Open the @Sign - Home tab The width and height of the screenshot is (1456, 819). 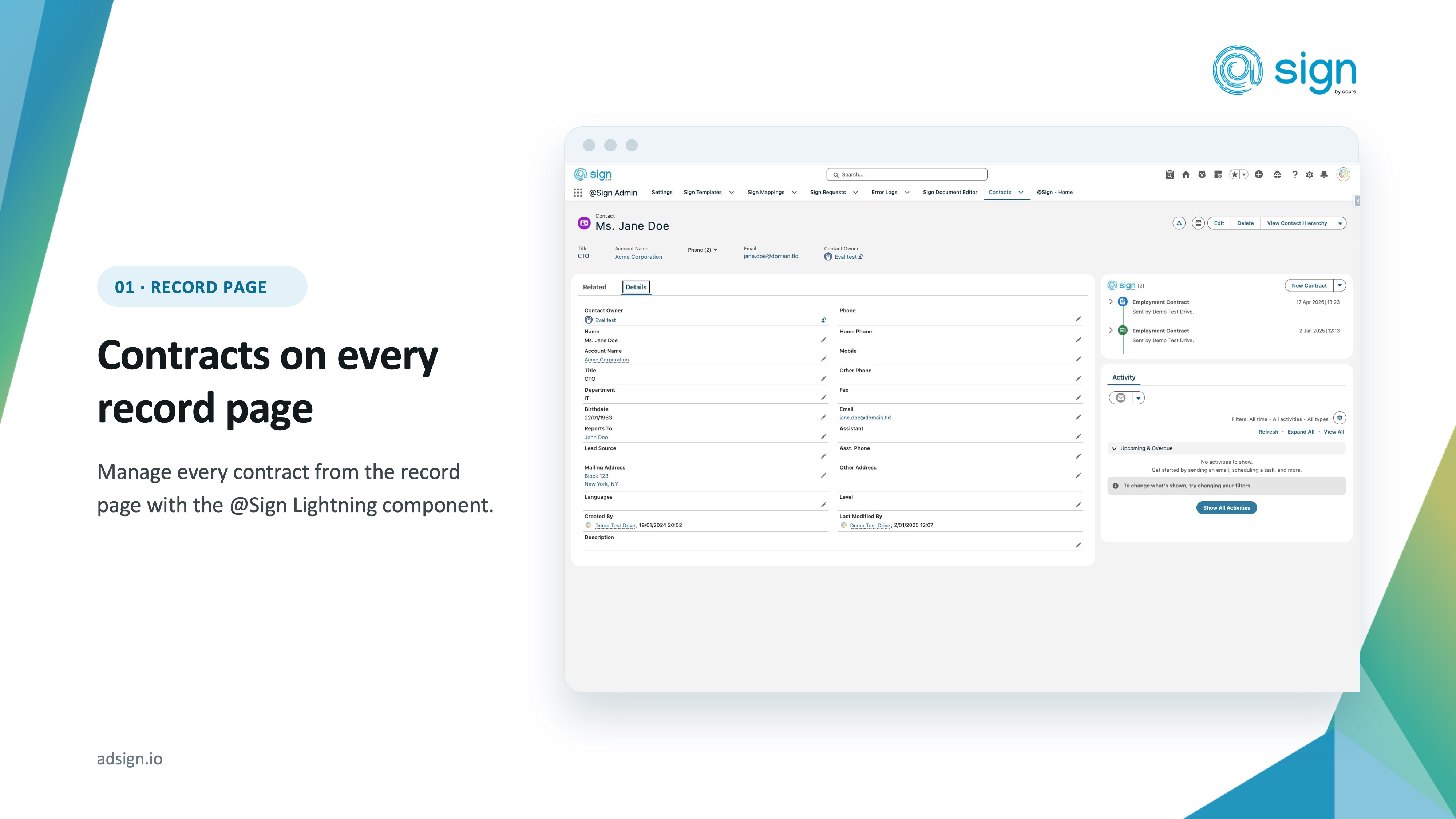1054,192
